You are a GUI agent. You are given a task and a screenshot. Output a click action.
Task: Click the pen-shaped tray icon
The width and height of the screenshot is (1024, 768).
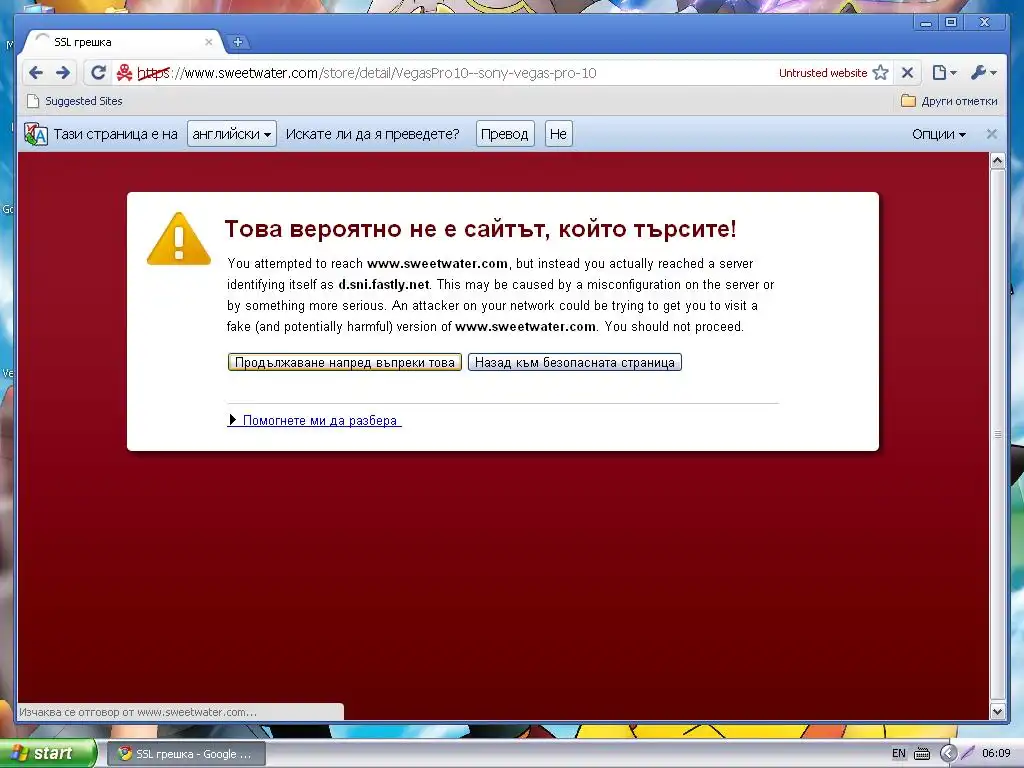[x=968, y=754]
